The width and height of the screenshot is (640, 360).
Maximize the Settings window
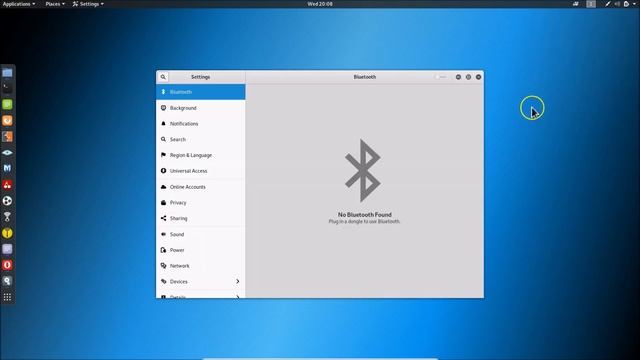click(469, 77)
